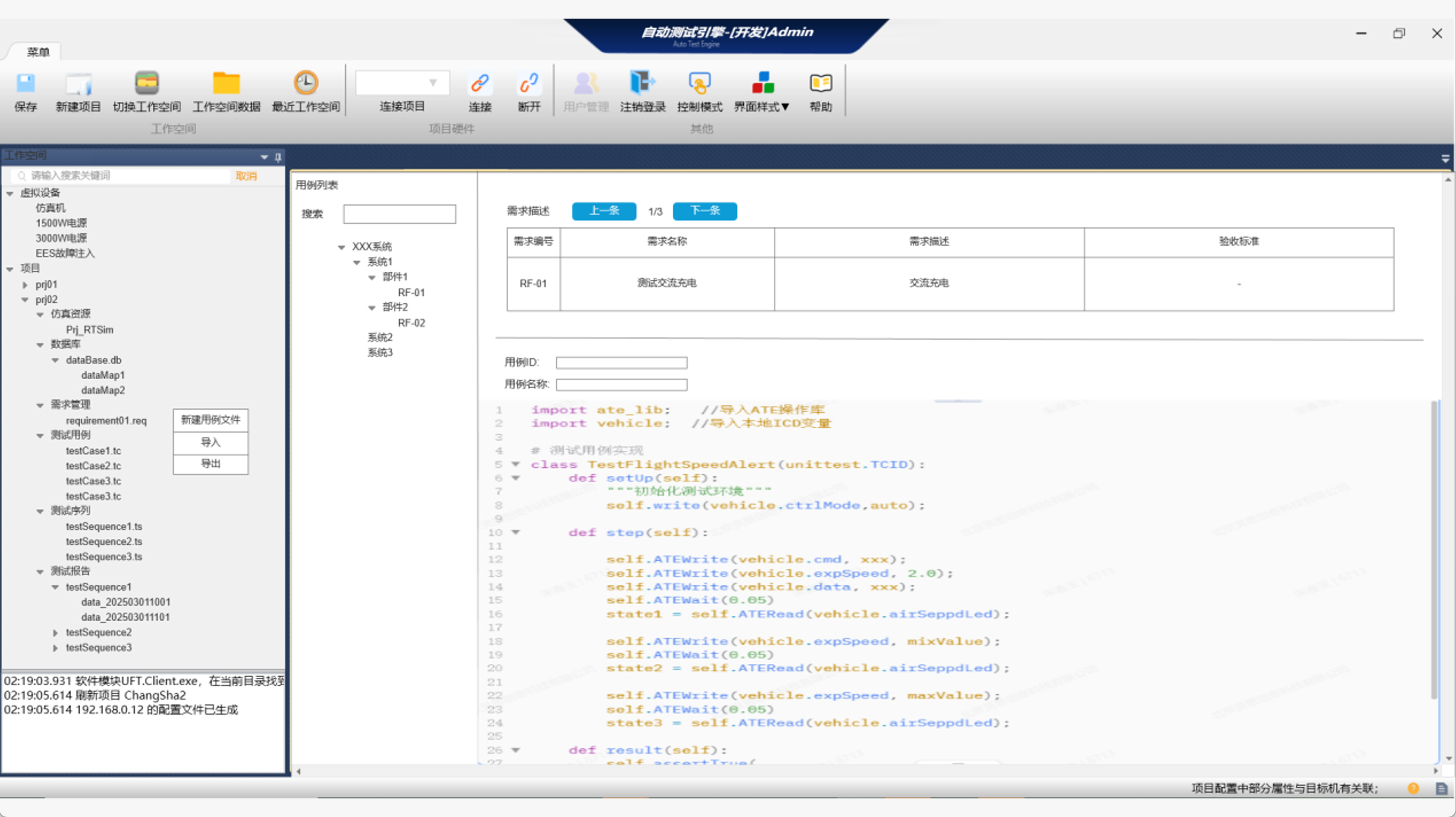The height and width of the screenshot is (817, 1456).
Task: Open 新建项目 new project icon
Action: click(78, 84)
